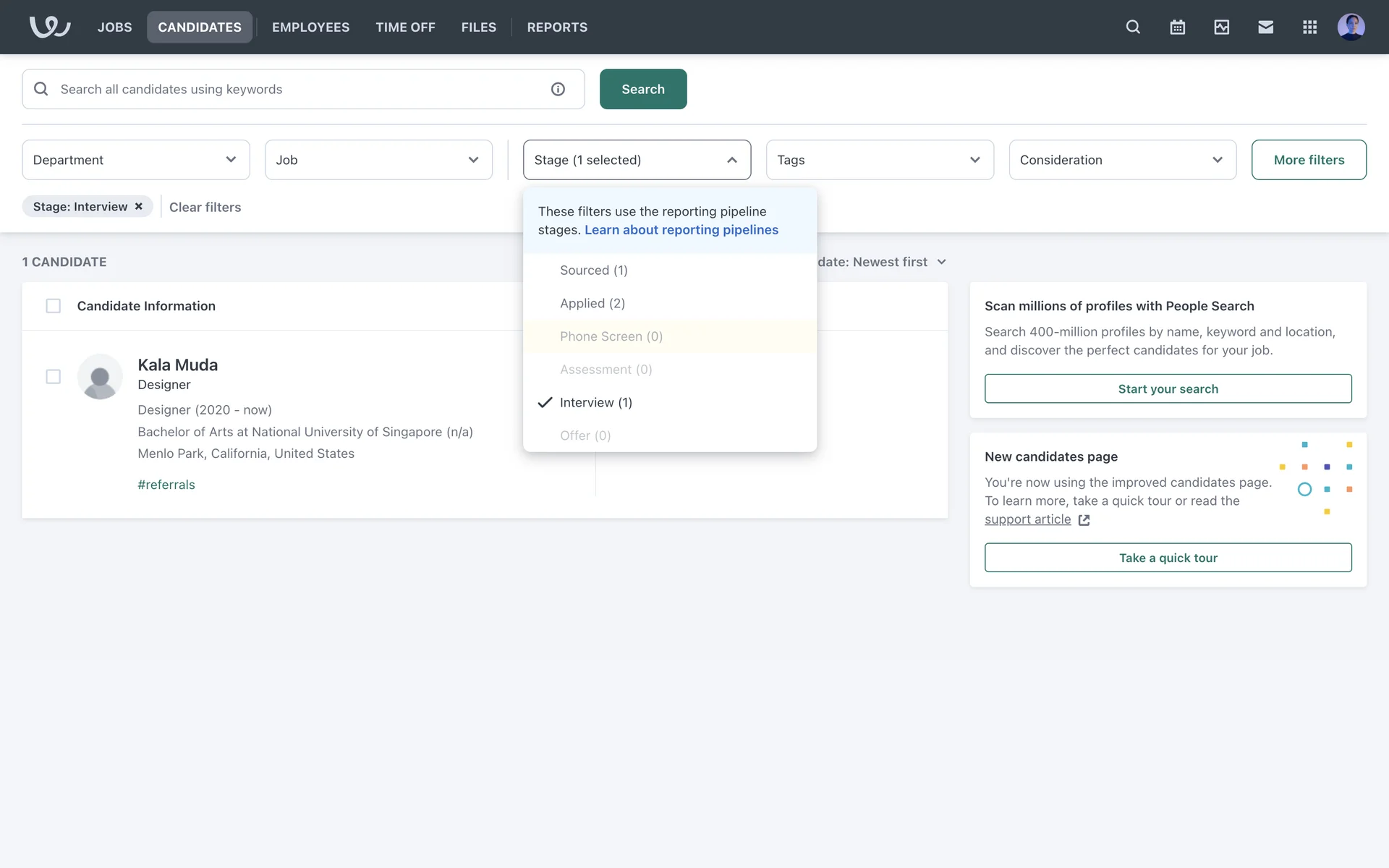1389x868 pixels.
Task: Select Applied (2) stage option
Action: coord(592,304)
